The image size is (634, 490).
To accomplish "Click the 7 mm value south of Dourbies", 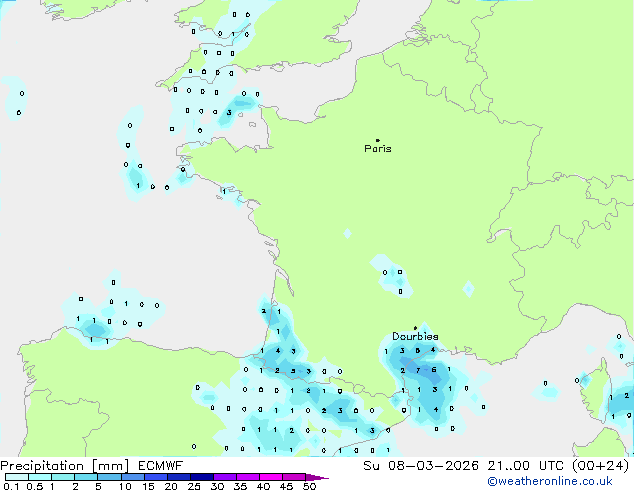I will (418, 370).
